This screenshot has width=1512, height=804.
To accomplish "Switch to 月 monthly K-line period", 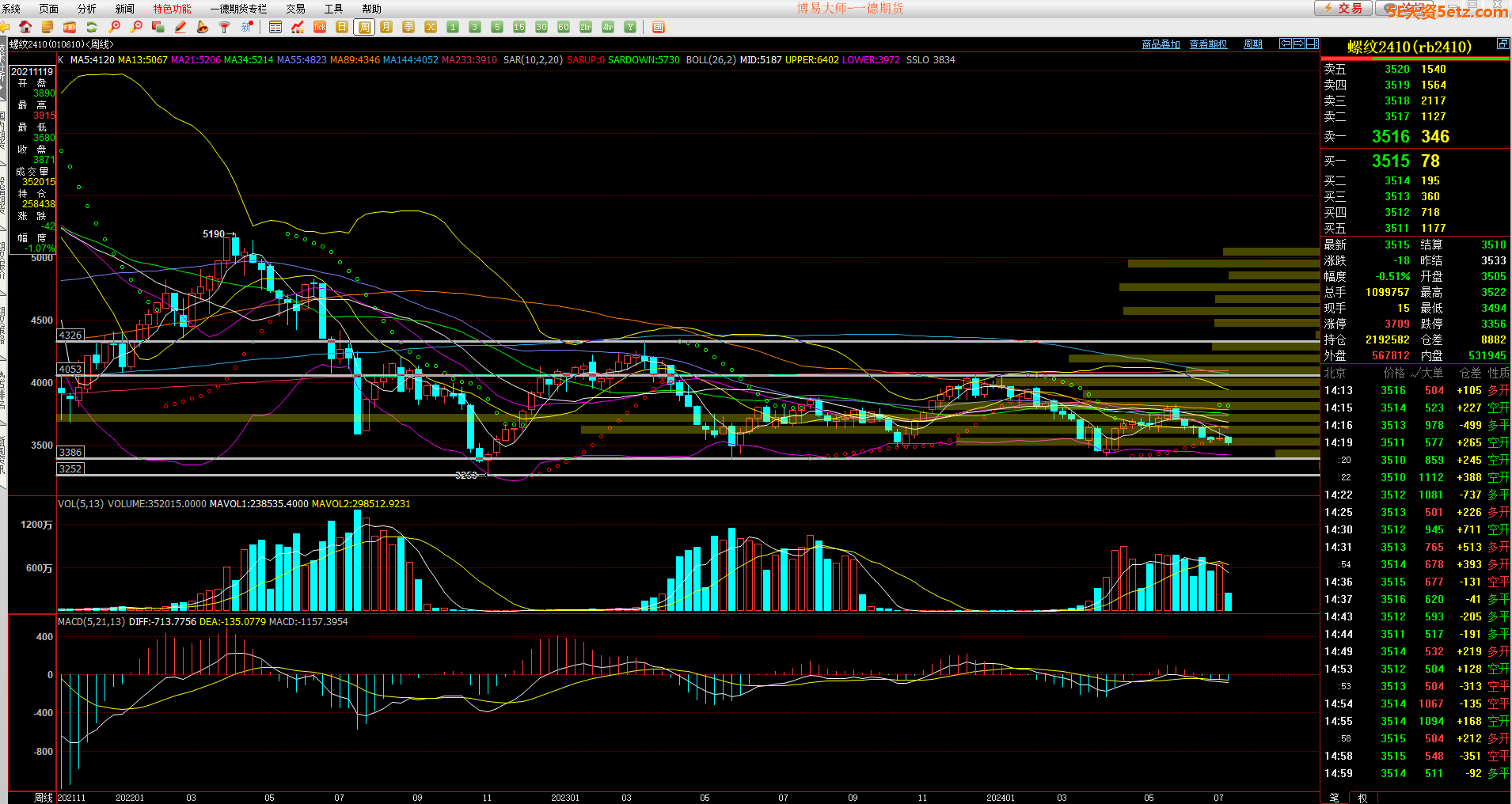I will (386, 27).
